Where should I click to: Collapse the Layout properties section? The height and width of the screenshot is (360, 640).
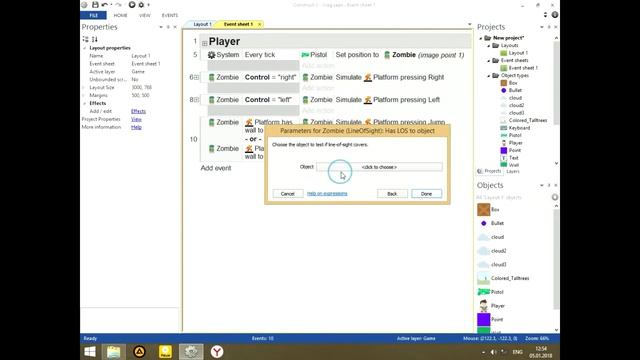84,48
